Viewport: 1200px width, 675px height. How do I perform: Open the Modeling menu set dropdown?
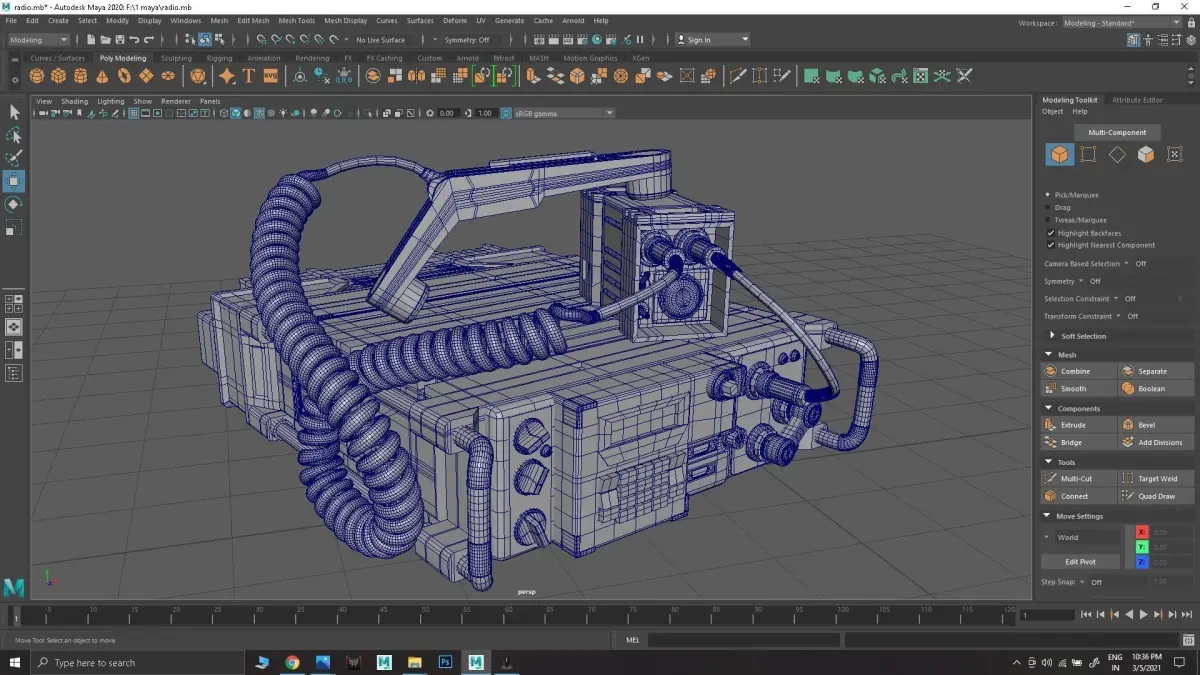point(39,40)
